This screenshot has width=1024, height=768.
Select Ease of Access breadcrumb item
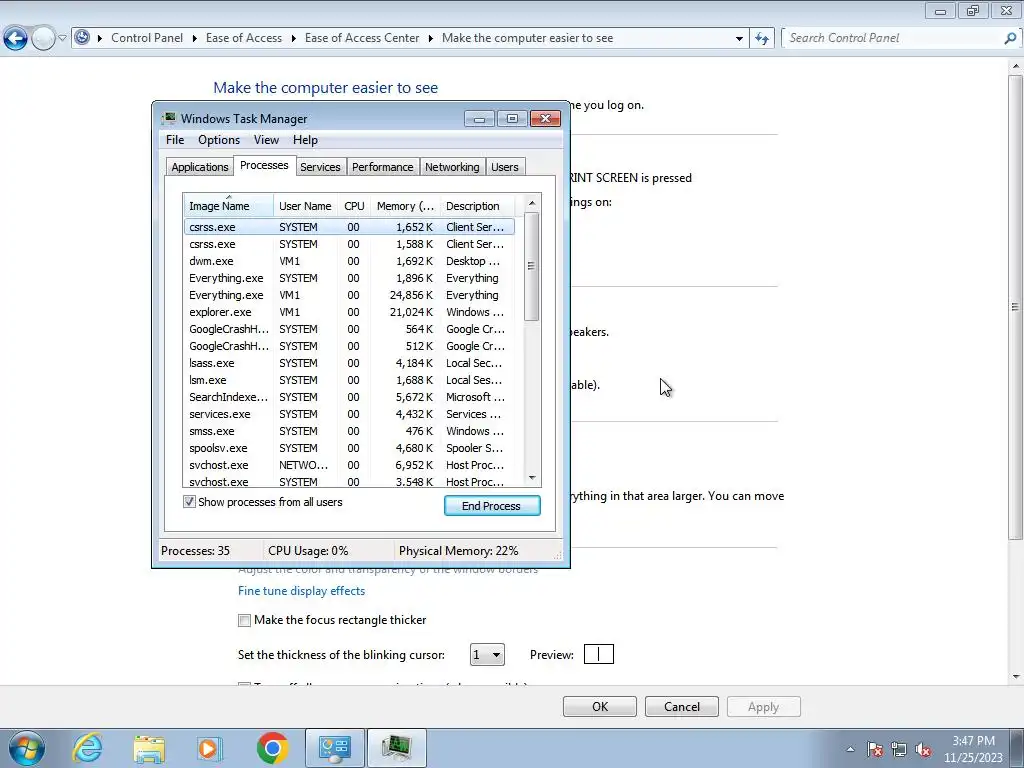pos(244,38)
